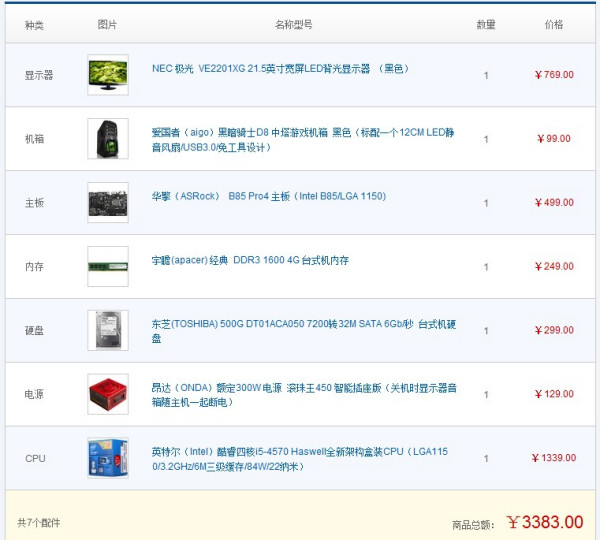Open the ASRock B85 Pro4 motherboard link

tap(269, 196)
